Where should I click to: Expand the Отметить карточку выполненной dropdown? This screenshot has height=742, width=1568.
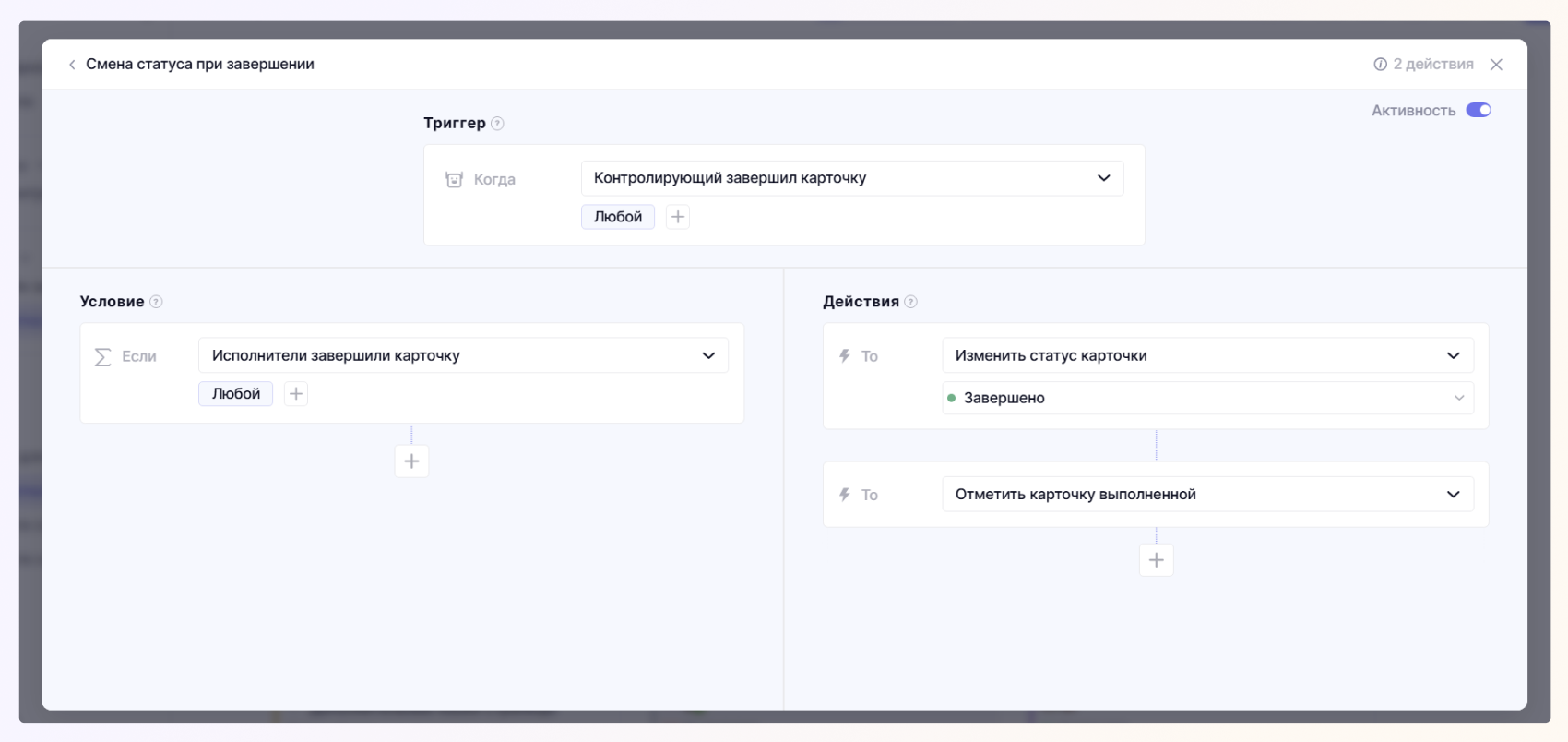1206,495
